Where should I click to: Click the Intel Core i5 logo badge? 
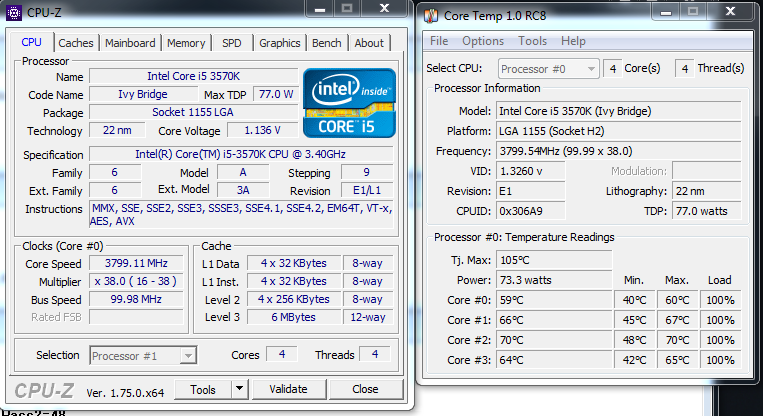[349, 103]
